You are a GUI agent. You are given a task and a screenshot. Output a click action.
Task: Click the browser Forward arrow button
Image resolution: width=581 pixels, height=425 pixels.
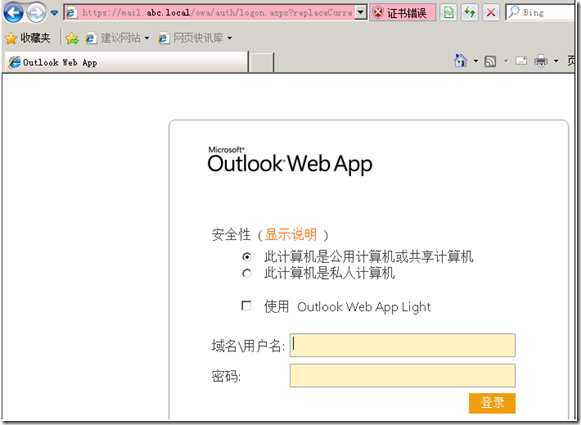(x=36, y=13)
